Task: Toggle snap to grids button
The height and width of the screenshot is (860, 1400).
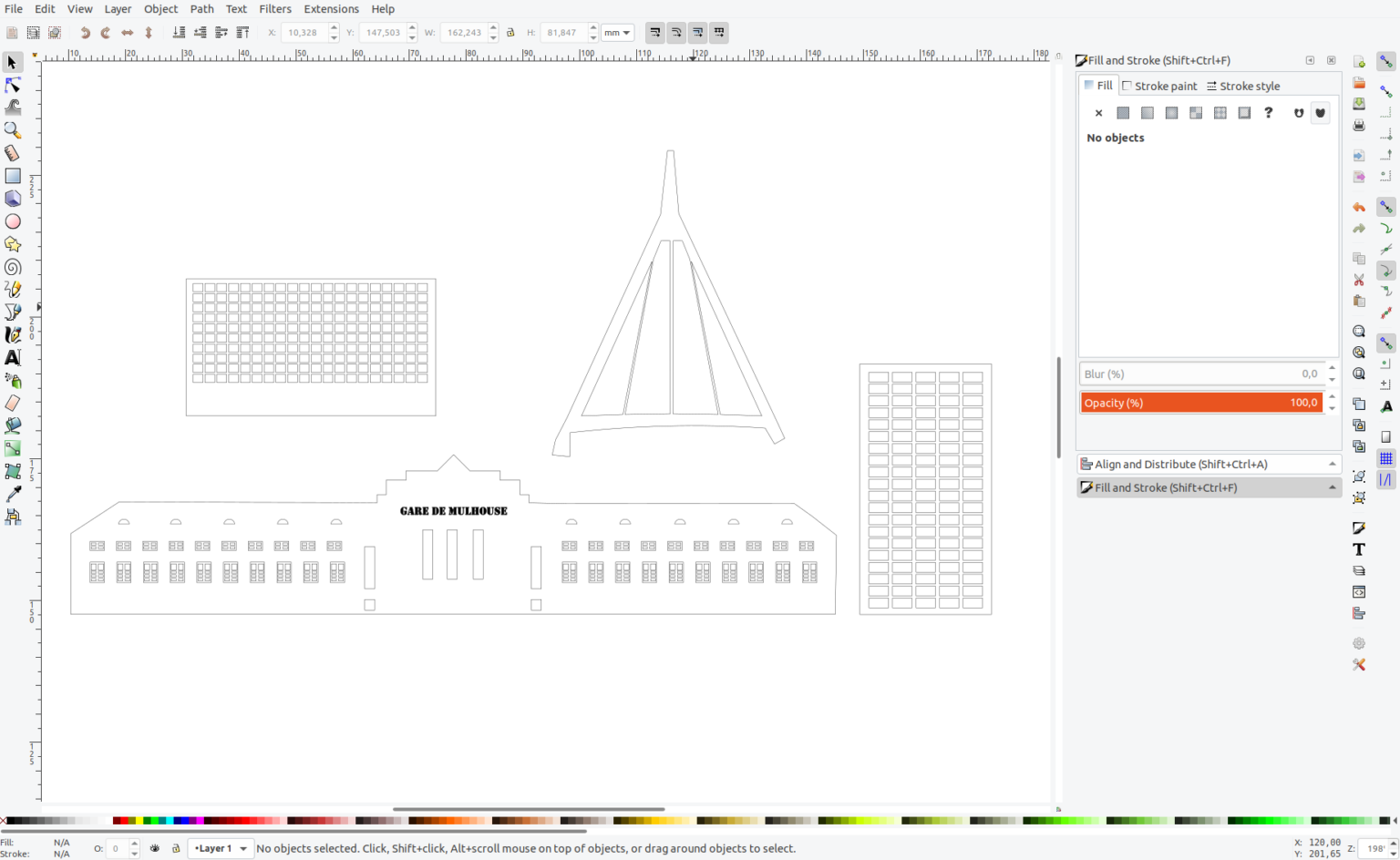Action: tap(1385, 458)
